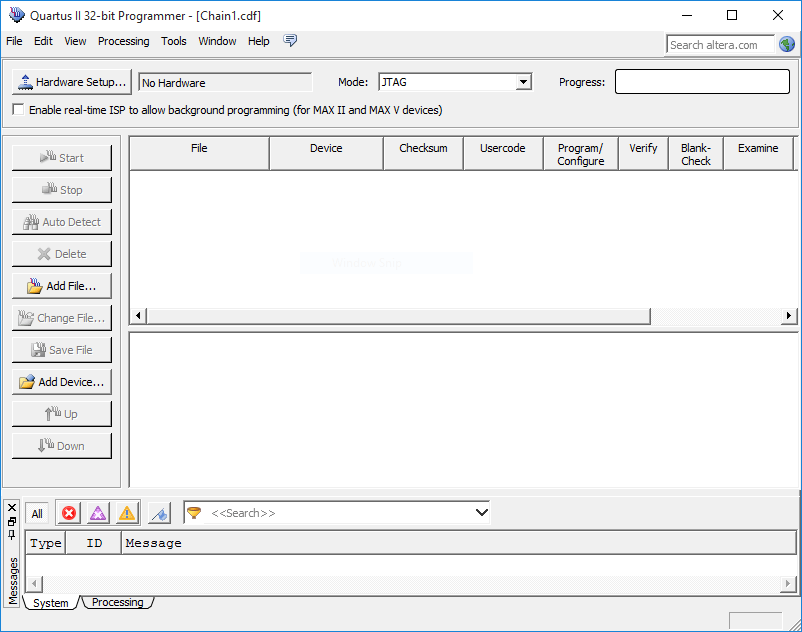Image resolution: width=802 pixels, height=632 pixels.
Task: Click the Search altera.com field
Action: pos(720,45)
